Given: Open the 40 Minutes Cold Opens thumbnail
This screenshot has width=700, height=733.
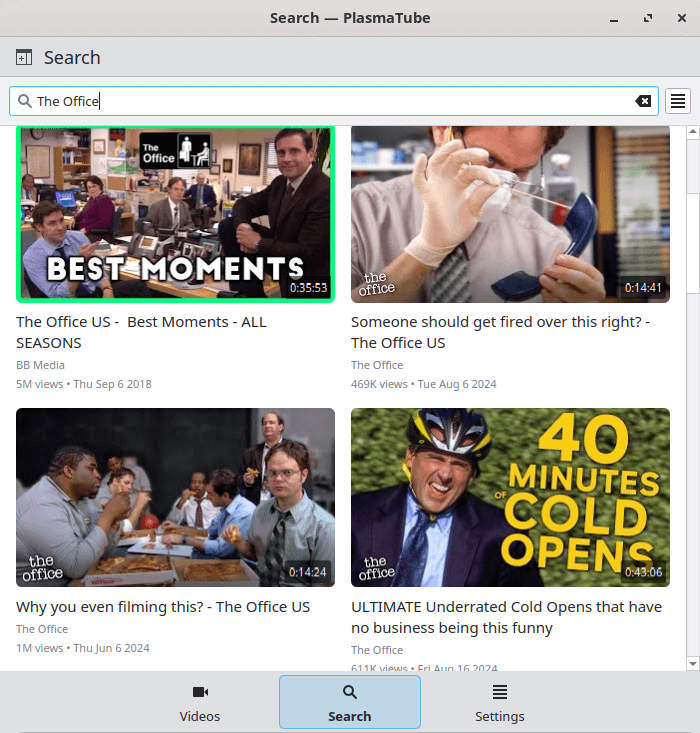Looking at the screenshot, I should 510,497.
